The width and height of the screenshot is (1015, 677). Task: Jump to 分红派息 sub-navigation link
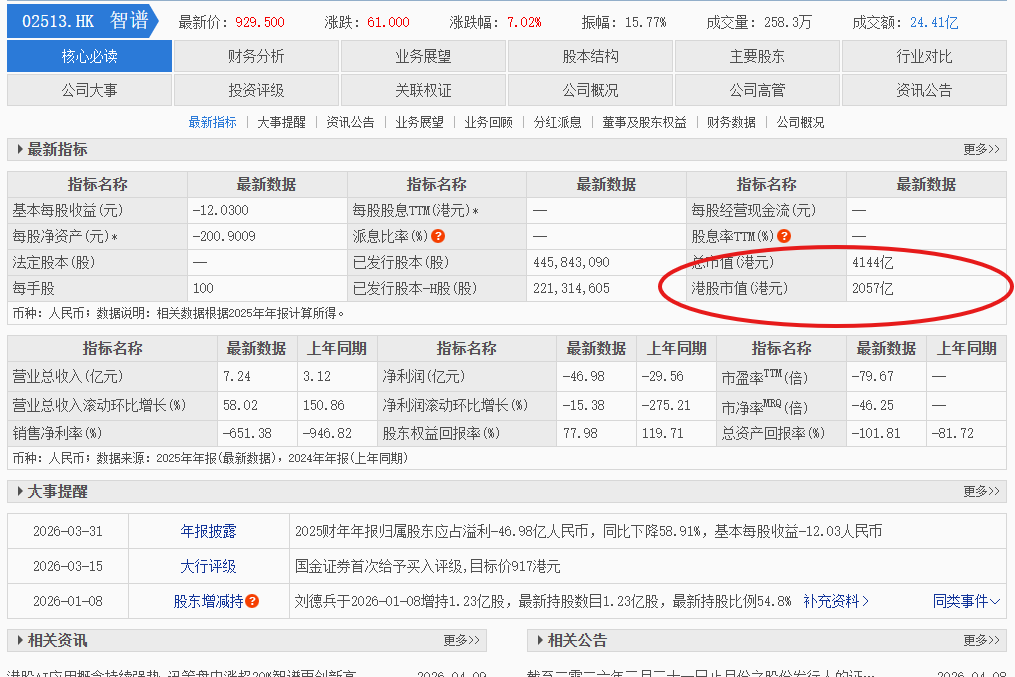point(557,122)
